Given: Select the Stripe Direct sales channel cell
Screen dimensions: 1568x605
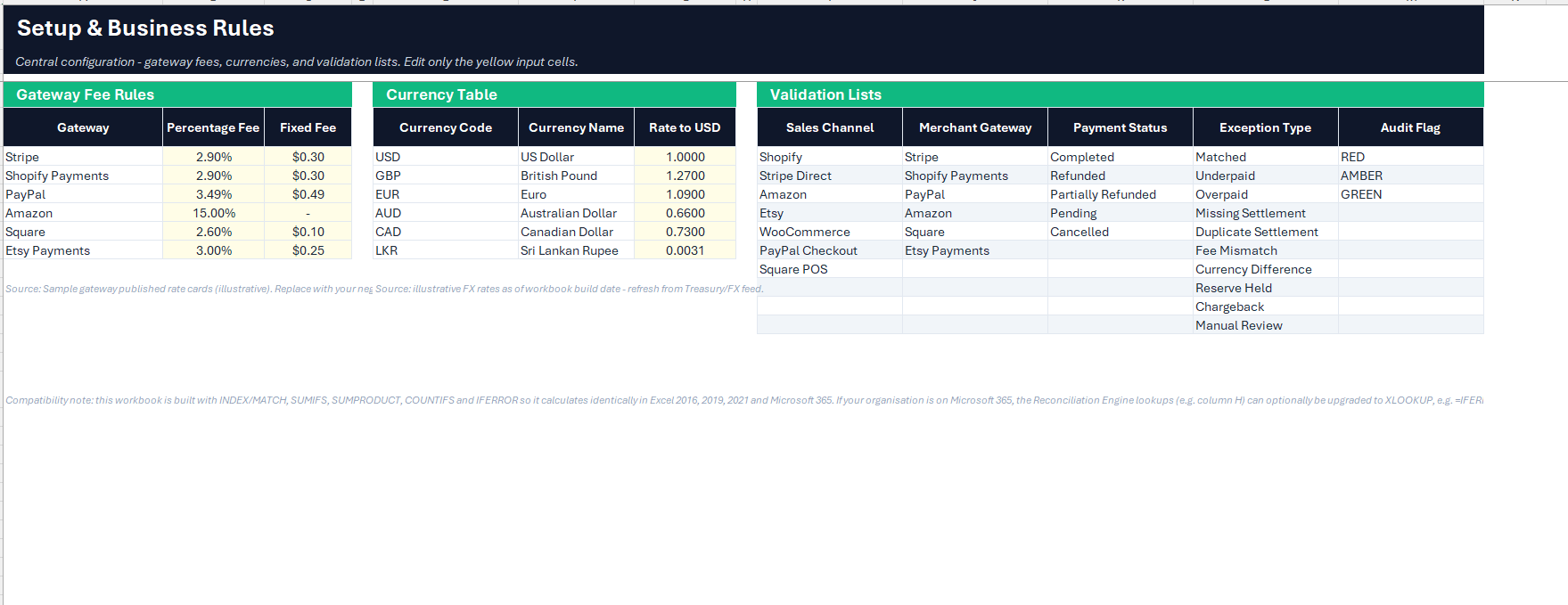Looking at the screenshot, I should click(x=830, y=176).
